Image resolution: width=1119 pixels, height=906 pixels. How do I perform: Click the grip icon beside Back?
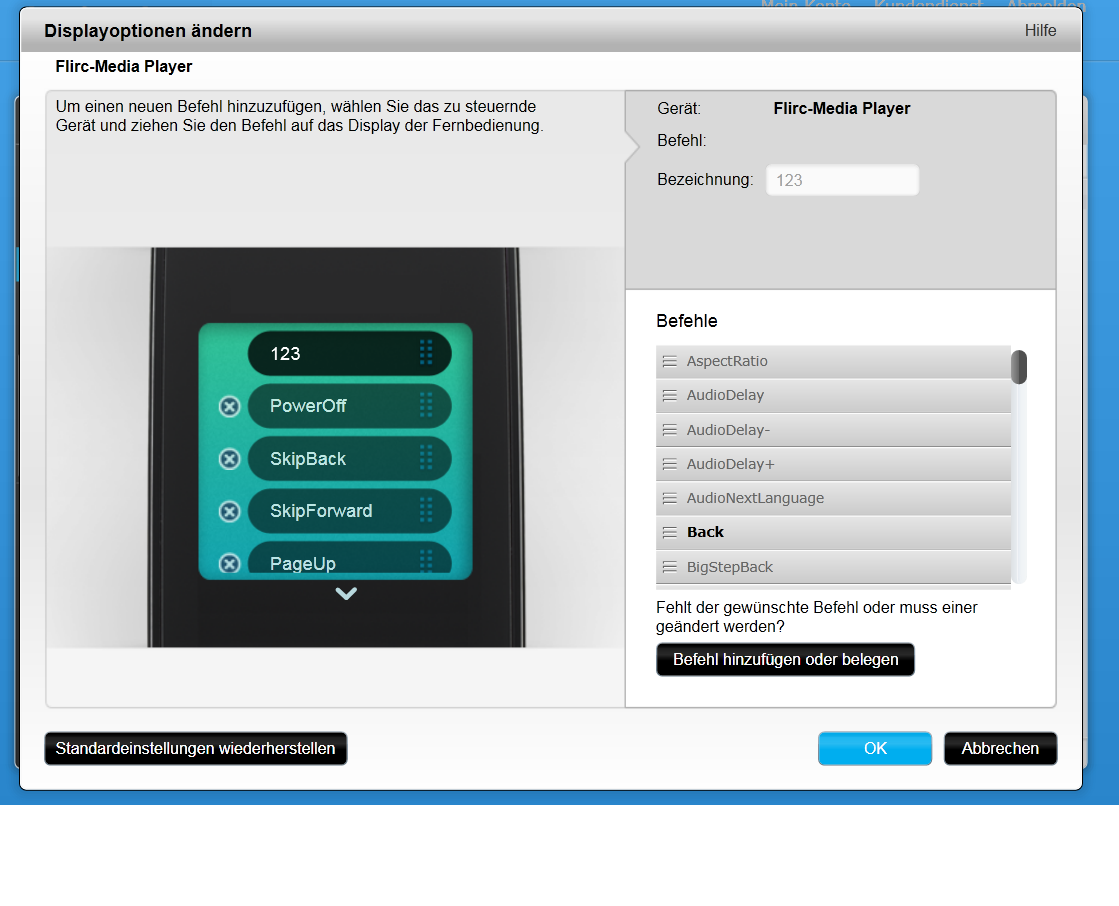pos(669,533)
